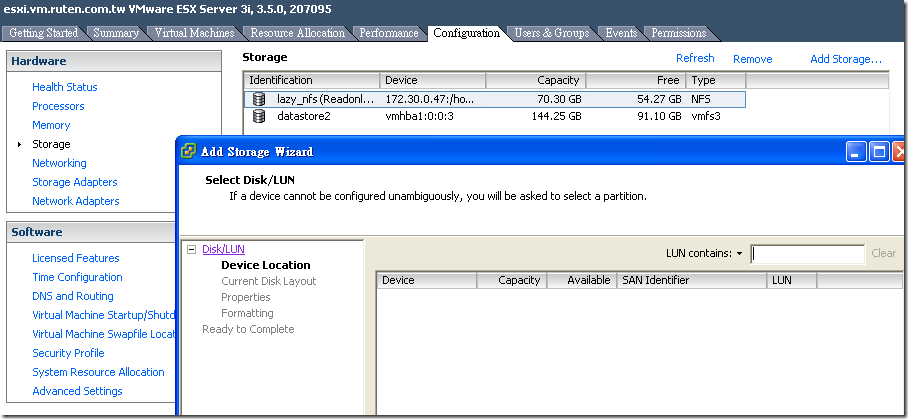The height and width of the screenshot is (419, 908).
Task: Sort wizard list by SAN Identifier column
Action: (x=691, y=281)
